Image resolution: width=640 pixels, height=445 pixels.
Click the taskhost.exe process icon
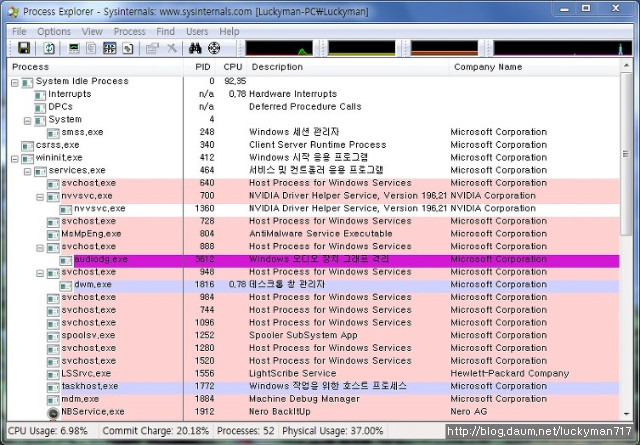pyautogui.click(x=53, y=387)
